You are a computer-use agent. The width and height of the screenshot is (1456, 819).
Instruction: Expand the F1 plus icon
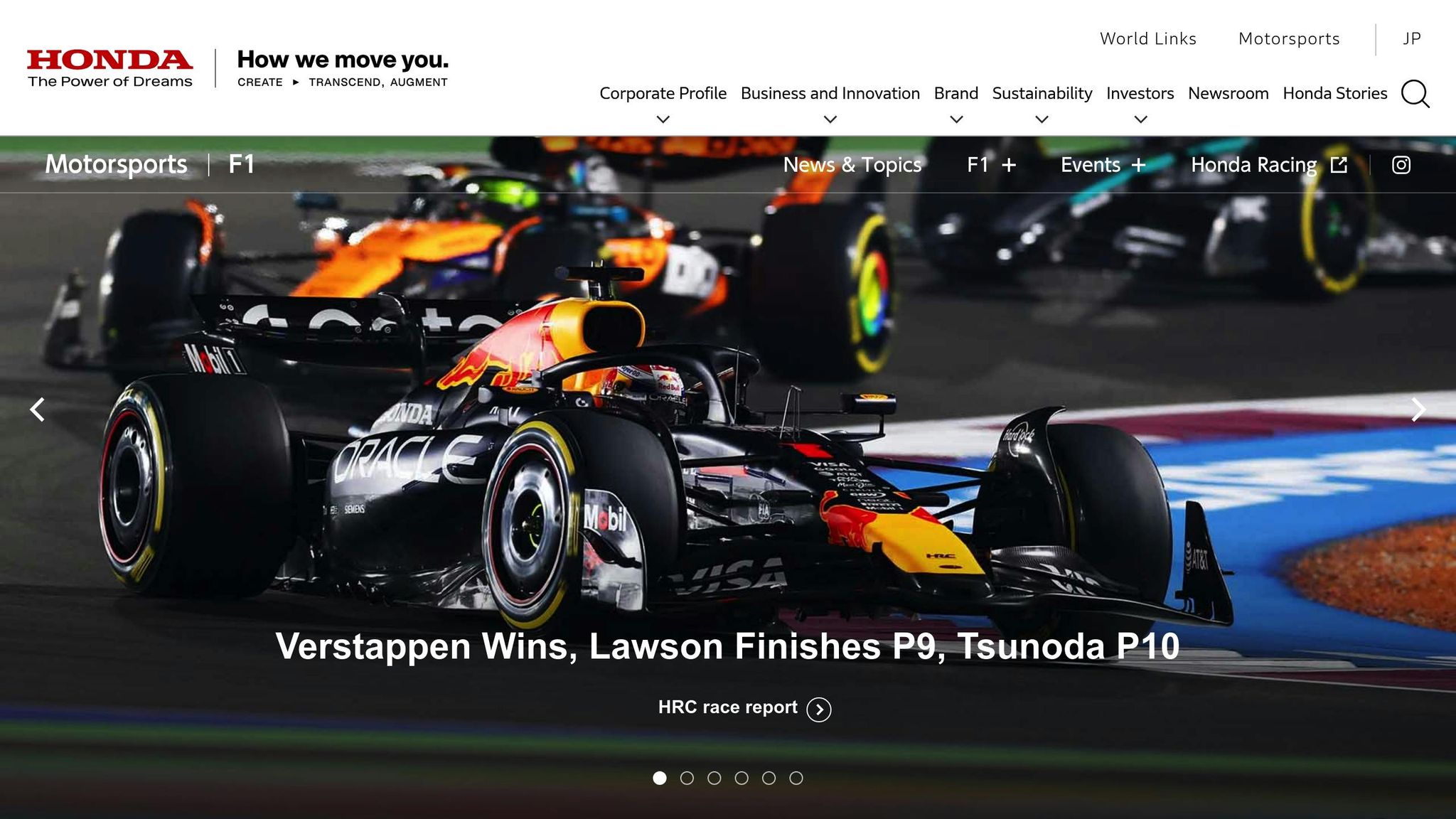[1009, 165]
